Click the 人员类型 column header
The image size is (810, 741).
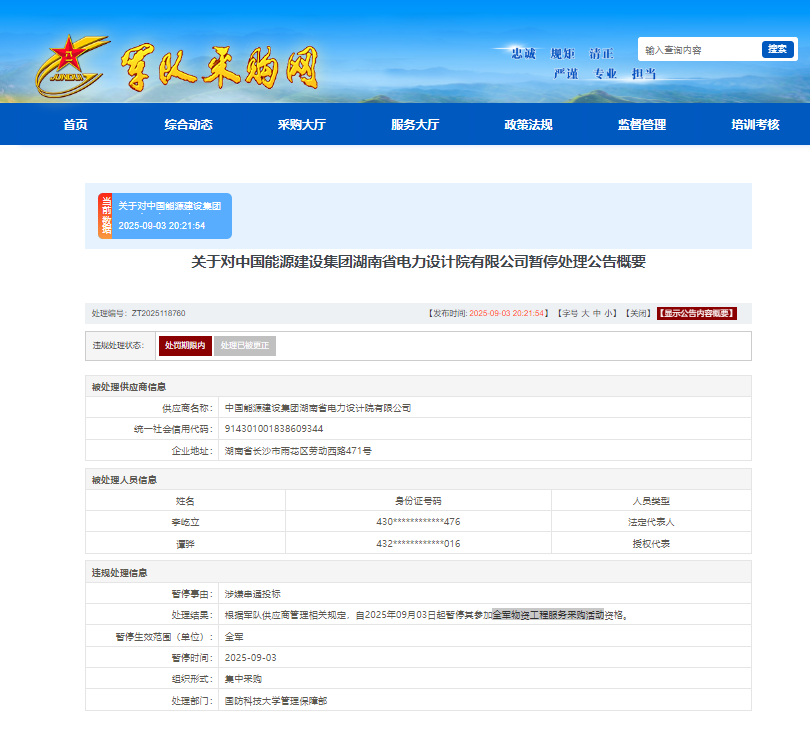coord(651,501)
